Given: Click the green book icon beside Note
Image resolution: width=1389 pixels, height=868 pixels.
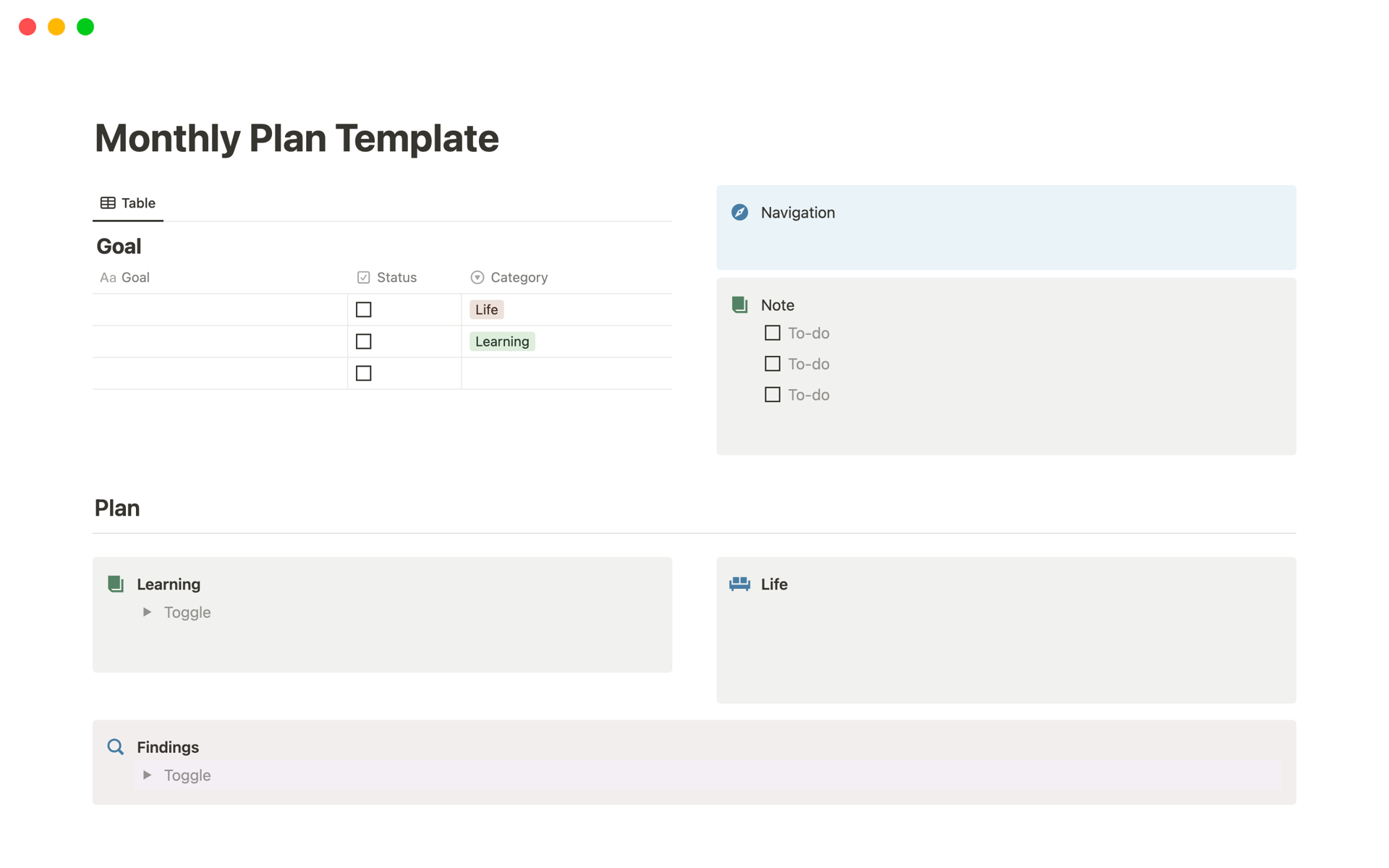Looking at the screenshot, I should coord(739,305).
